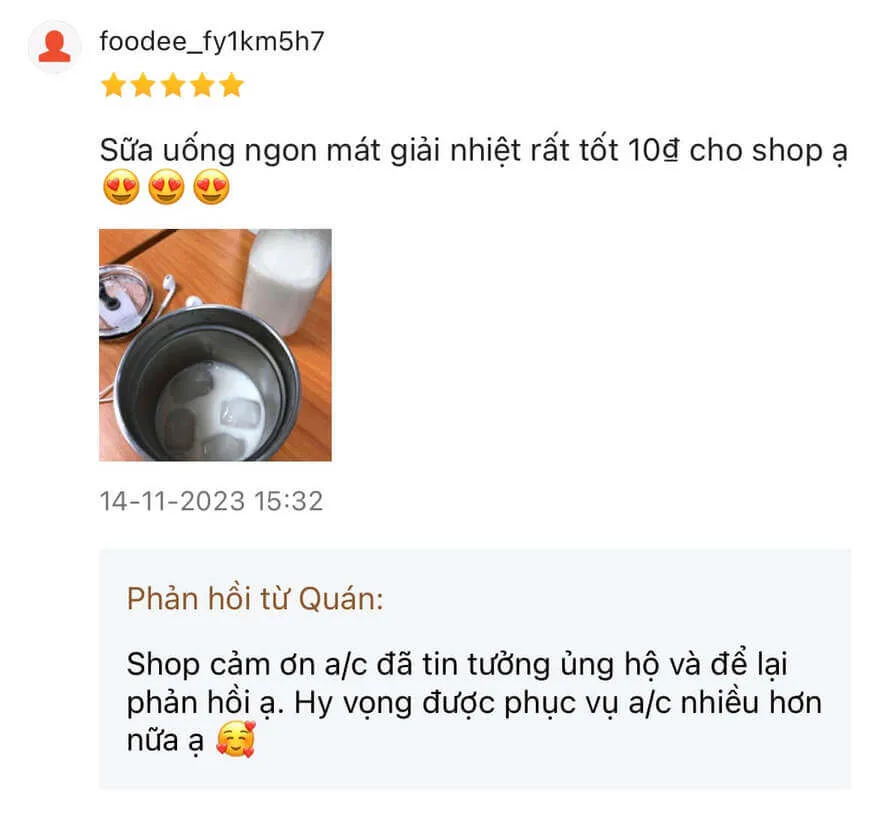Open reviewer foodee_fy1km5h7's profile name
Viewport: 878px width, 818px height.
[212, 42]
